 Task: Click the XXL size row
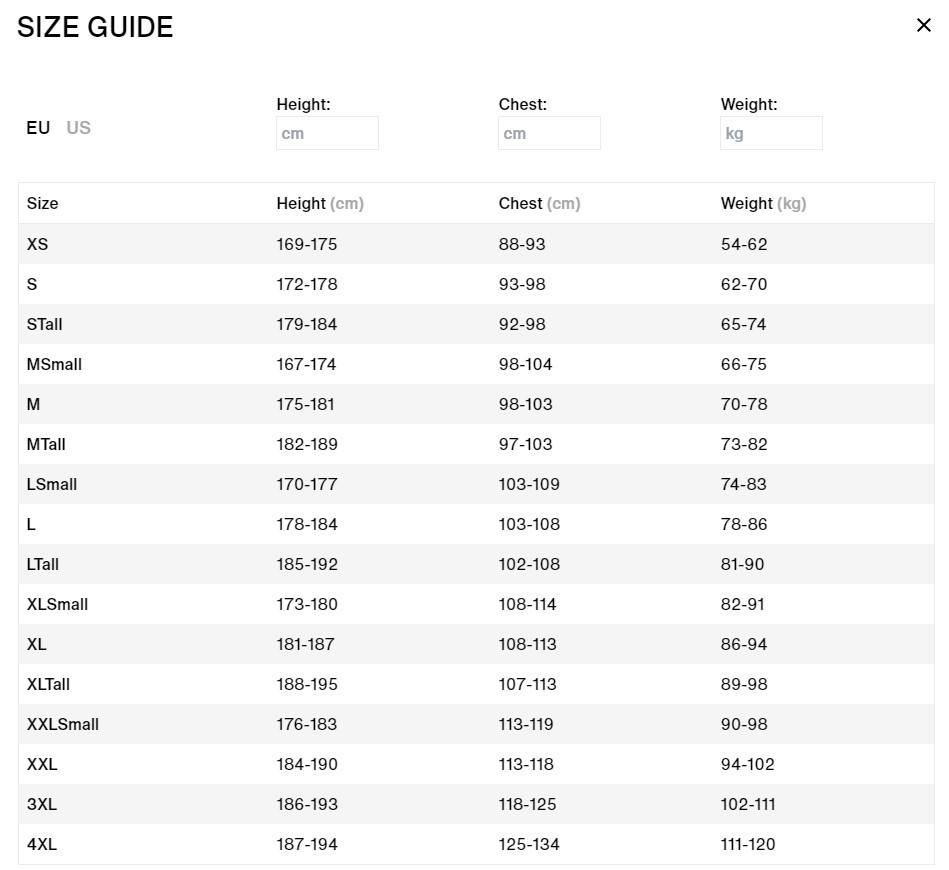click(x=42, y=764)
